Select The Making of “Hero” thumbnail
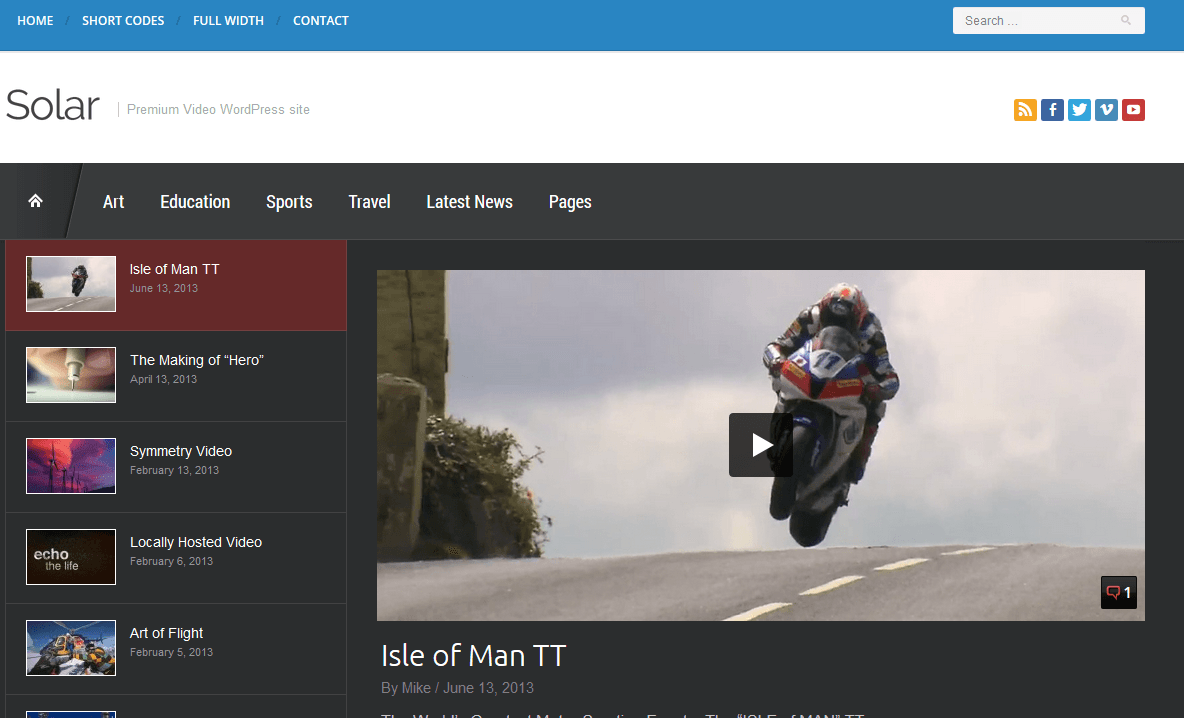Screen dimensions: 1184x718 tap(71, 375)
